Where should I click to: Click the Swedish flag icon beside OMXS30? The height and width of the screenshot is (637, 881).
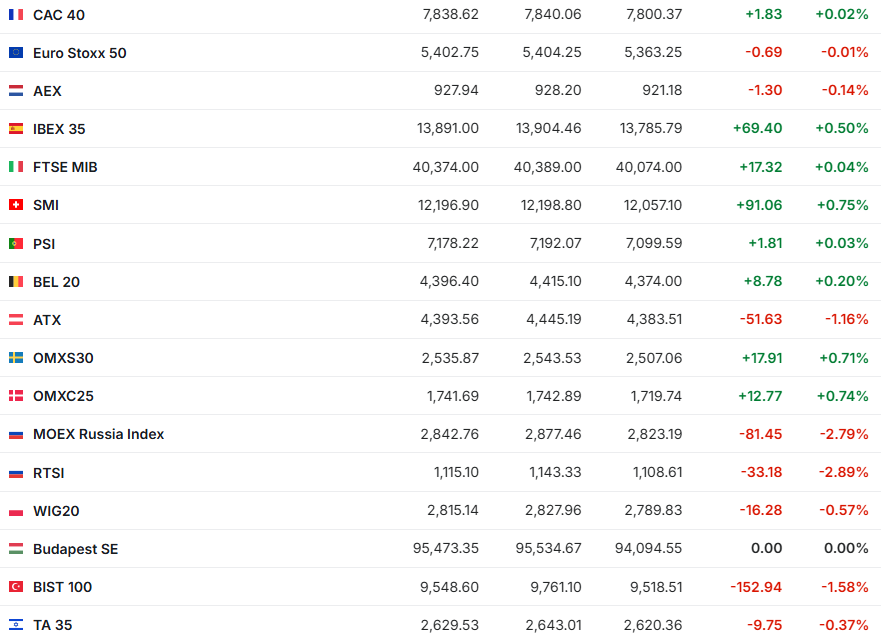(x=16, y=358)
